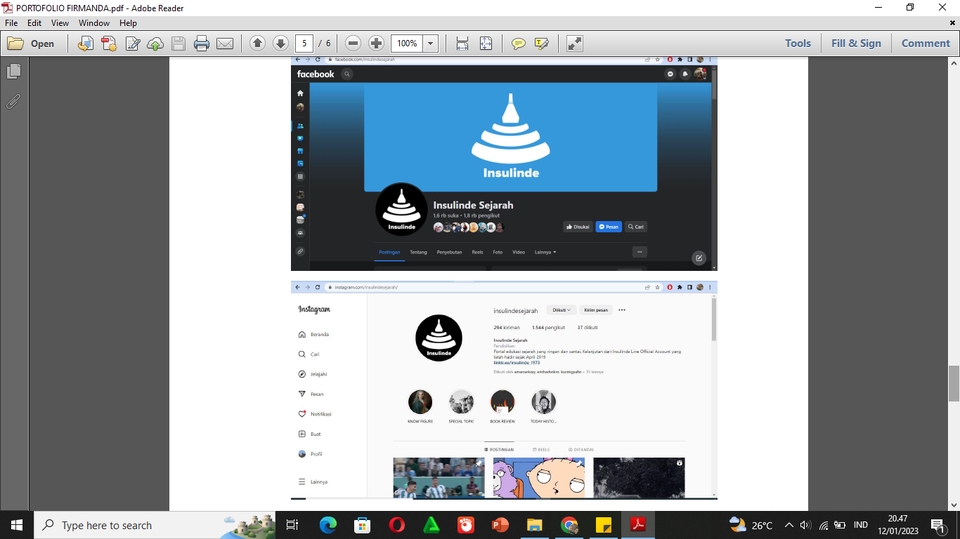
Task: Open the zoom level dropdown arrow
Action: coord(430,43)
